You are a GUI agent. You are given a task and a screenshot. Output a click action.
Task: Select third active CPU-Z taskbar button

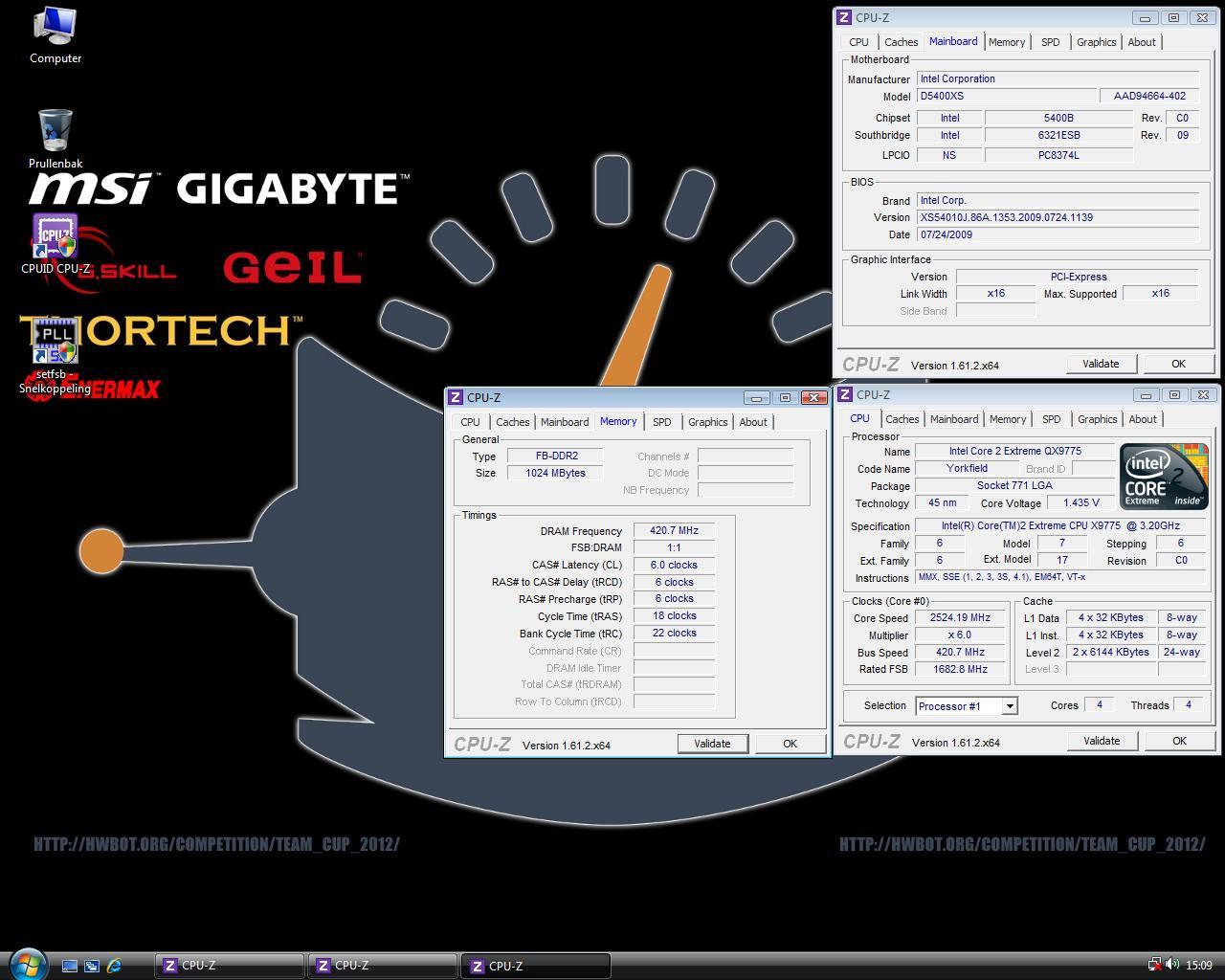coord(535,966)
